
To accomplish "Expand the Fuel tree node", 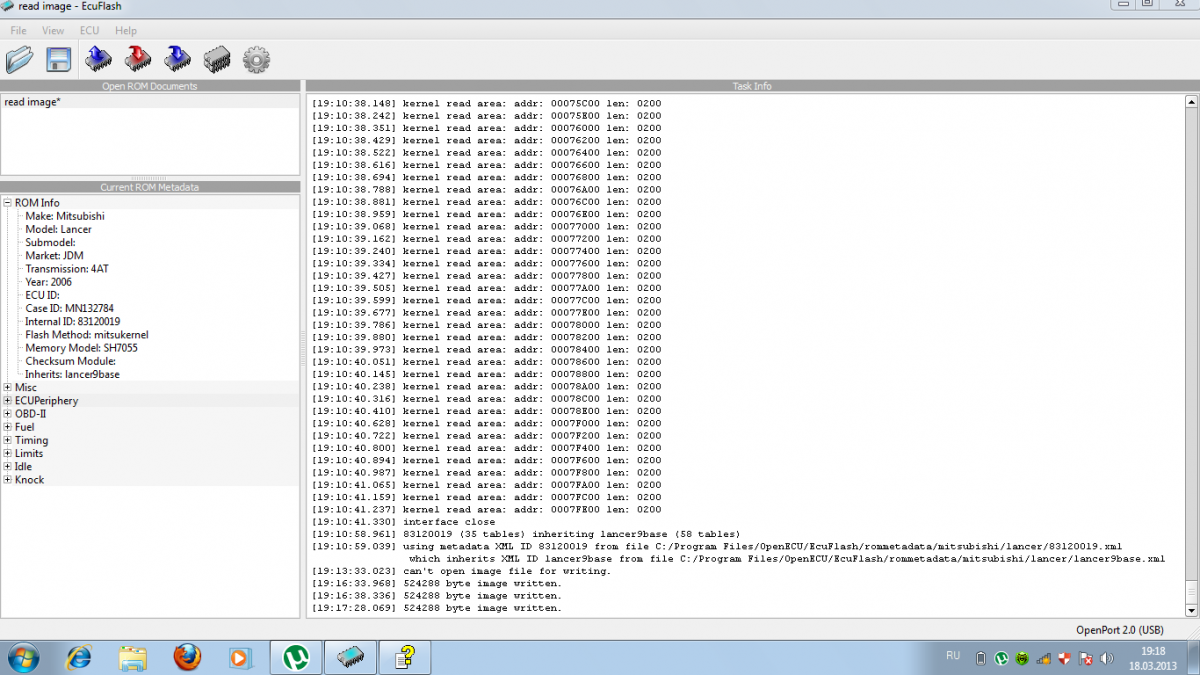I will [8, 427].
